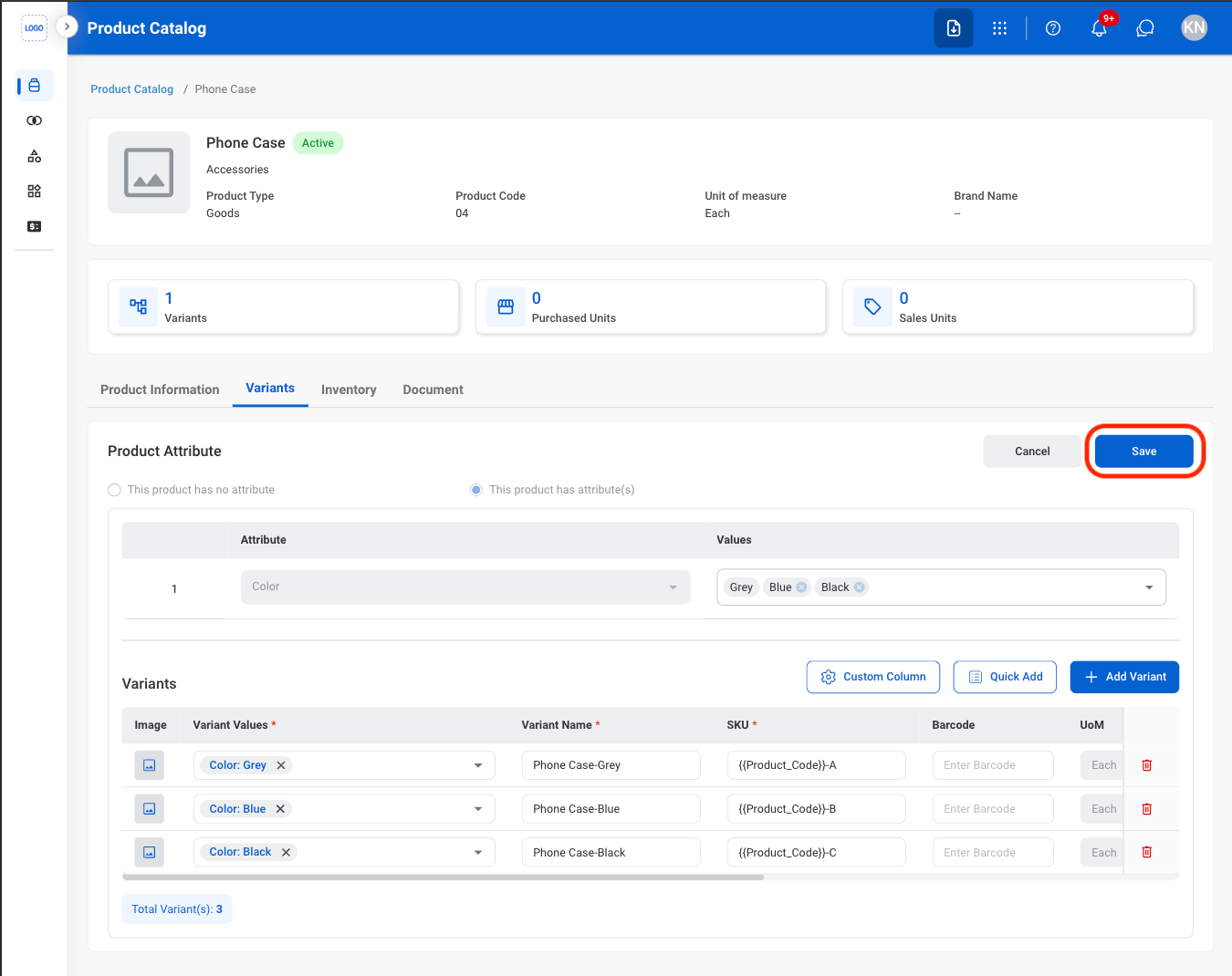Expand the attribute Values dropdown arrow
The height and width of the screenshot is (976, 1232).
(x=1149, y=587)
